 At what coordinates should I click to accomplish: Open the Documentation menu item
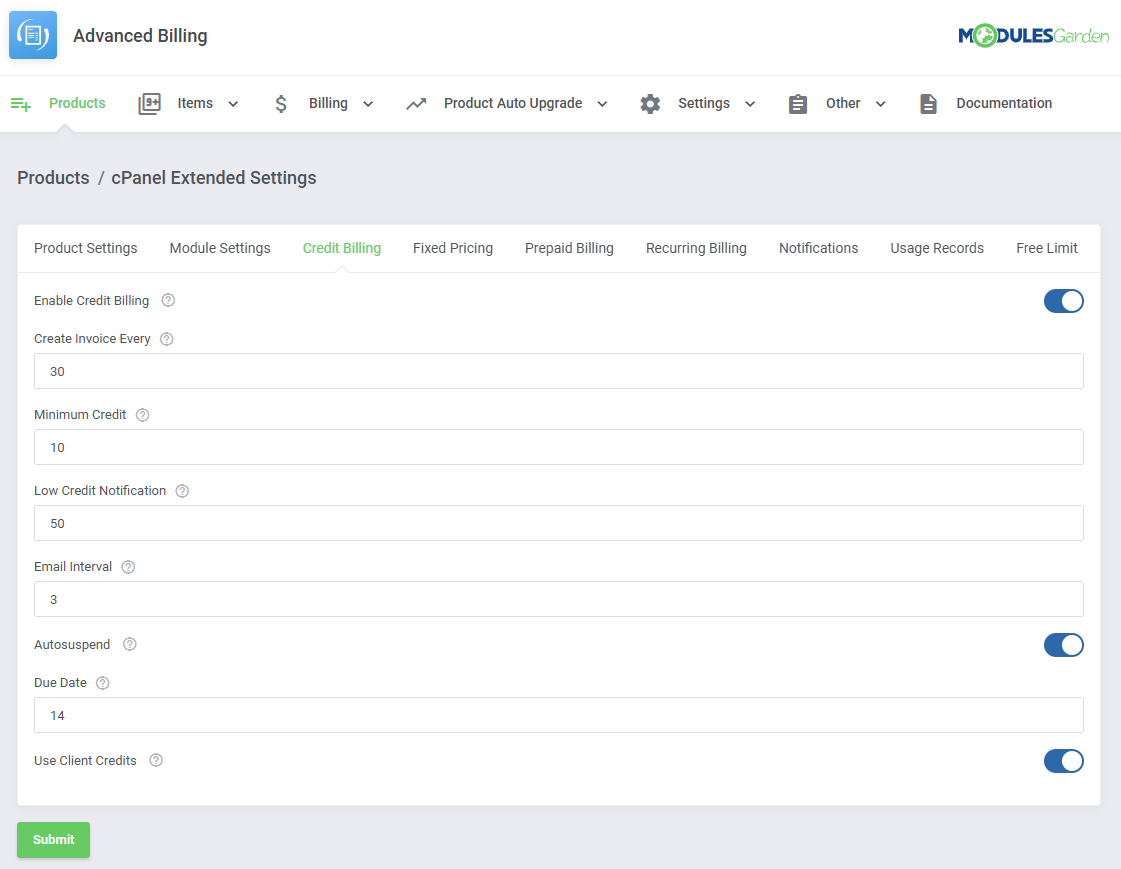tap(1004, 103)
